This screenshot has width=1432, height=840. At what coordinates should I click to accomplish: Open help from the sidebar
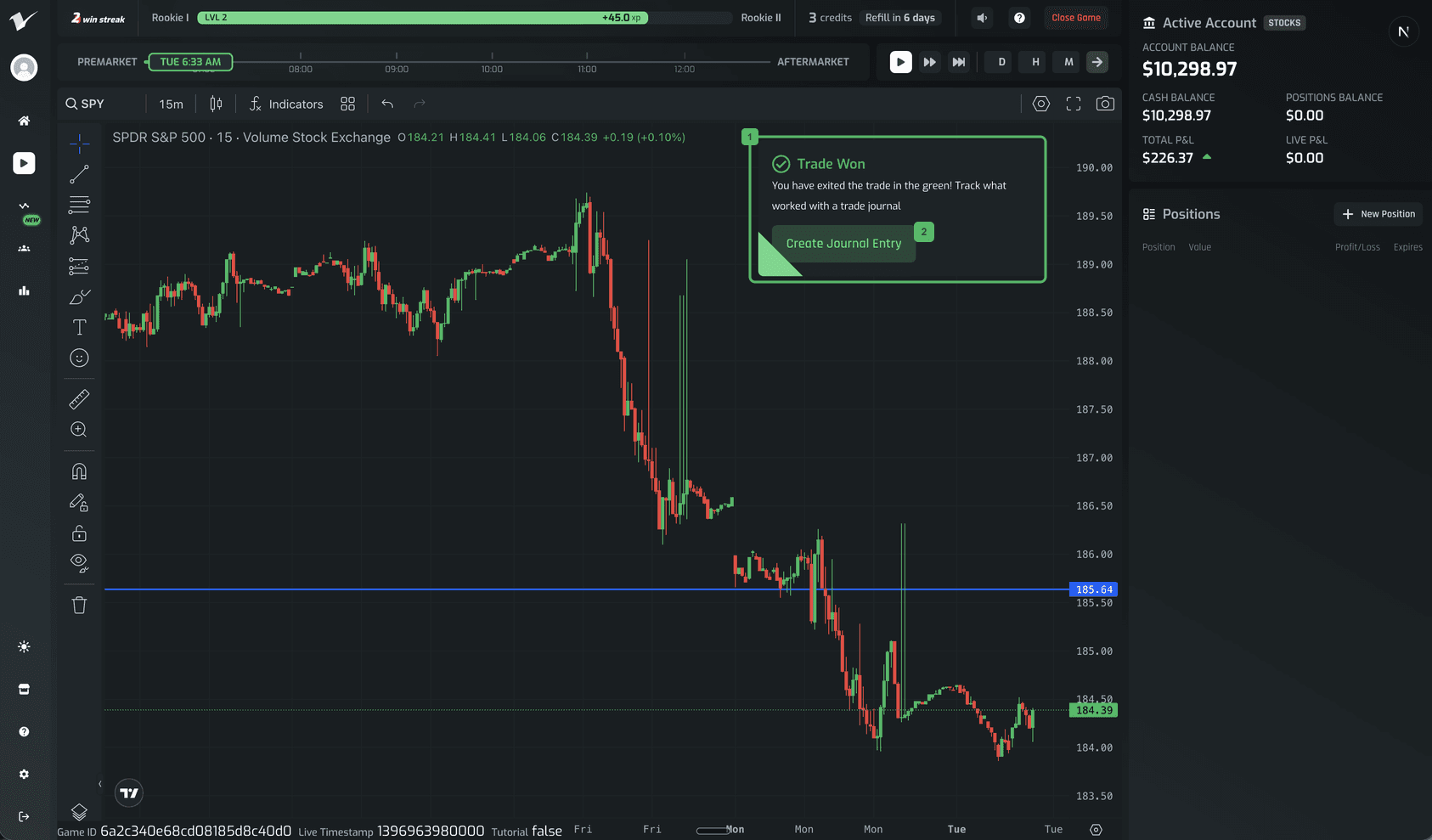tap(24, 732)
